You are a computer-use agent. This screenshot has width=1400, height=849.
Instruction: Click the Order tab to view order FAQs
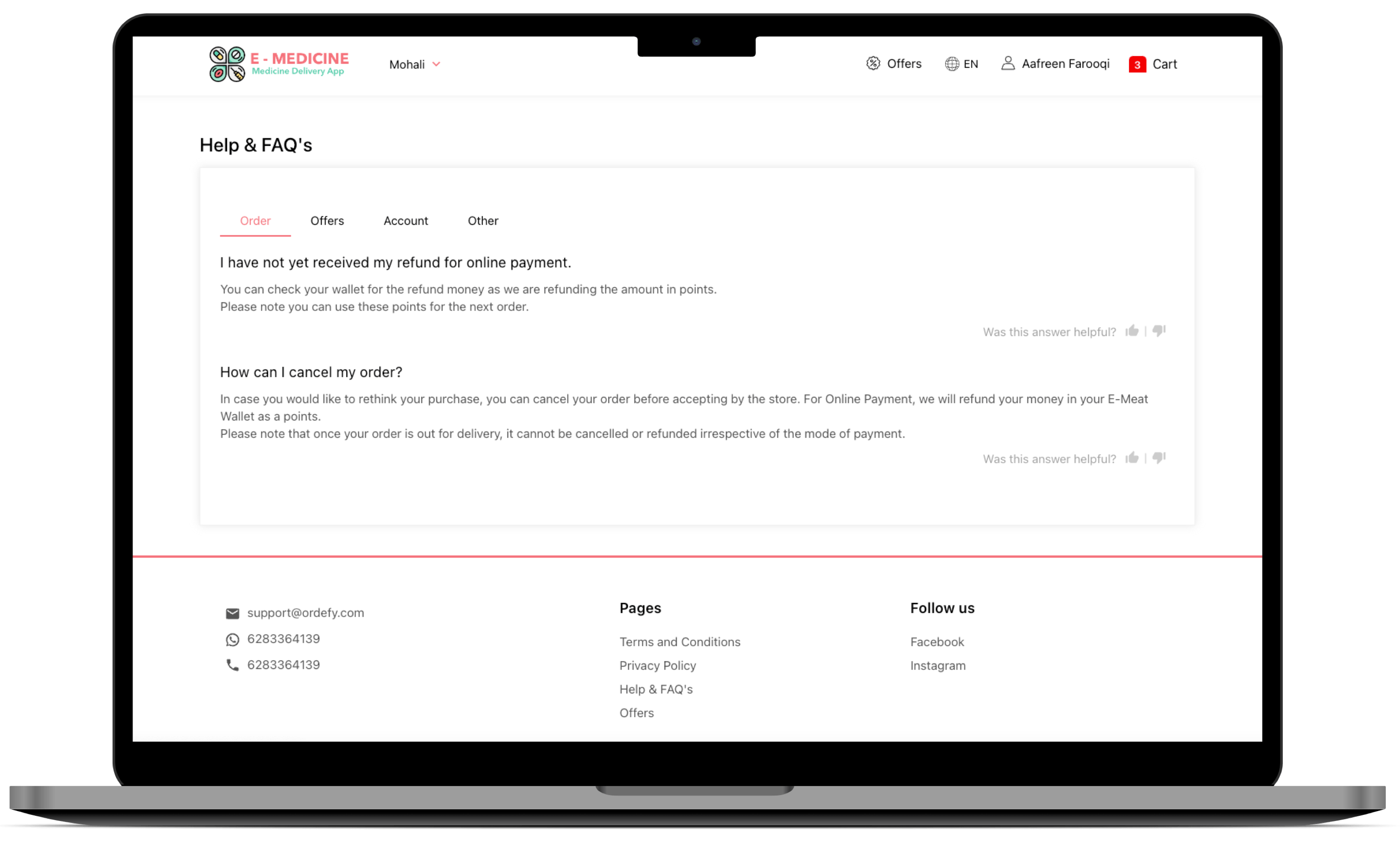click(255, 220)
